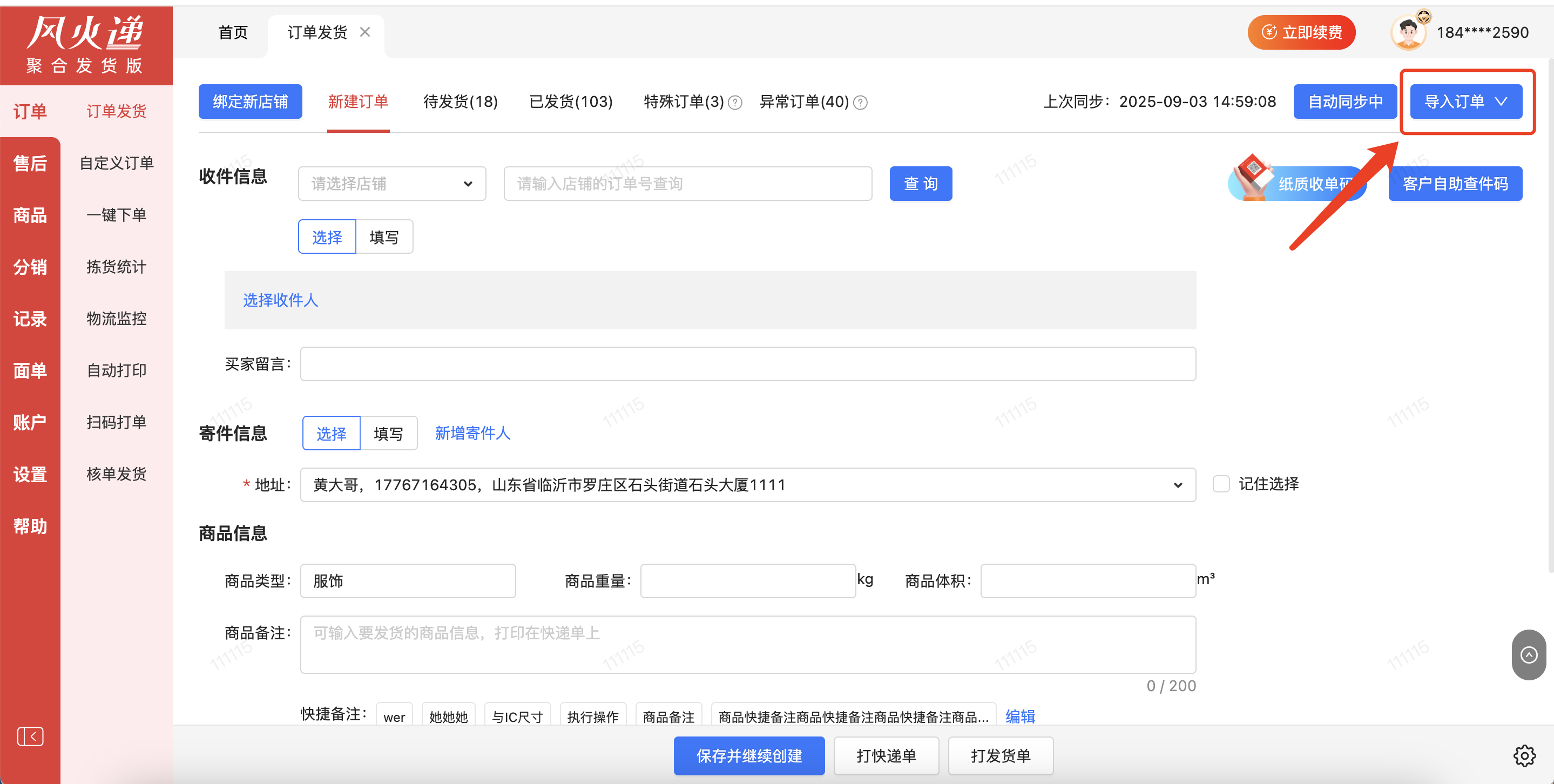Open the 请选择店铺 dropdown

(x=392, y=184)
